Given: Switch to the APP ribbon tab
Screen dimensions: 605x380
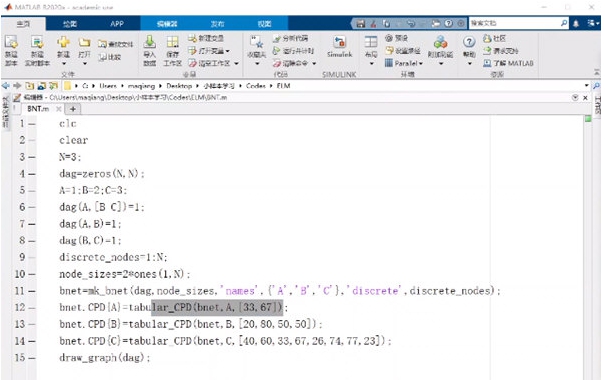Looking at the screenshot, I should (x=117, y=24).
